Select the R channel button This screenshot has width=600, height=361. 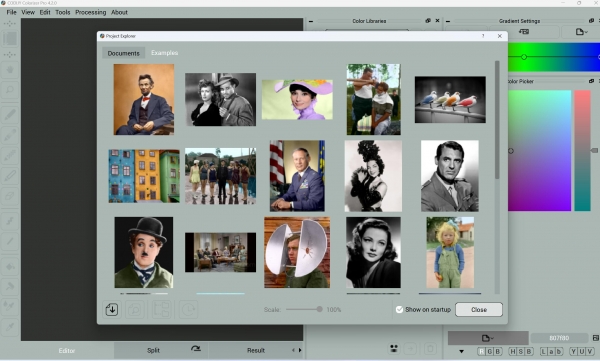481,351
